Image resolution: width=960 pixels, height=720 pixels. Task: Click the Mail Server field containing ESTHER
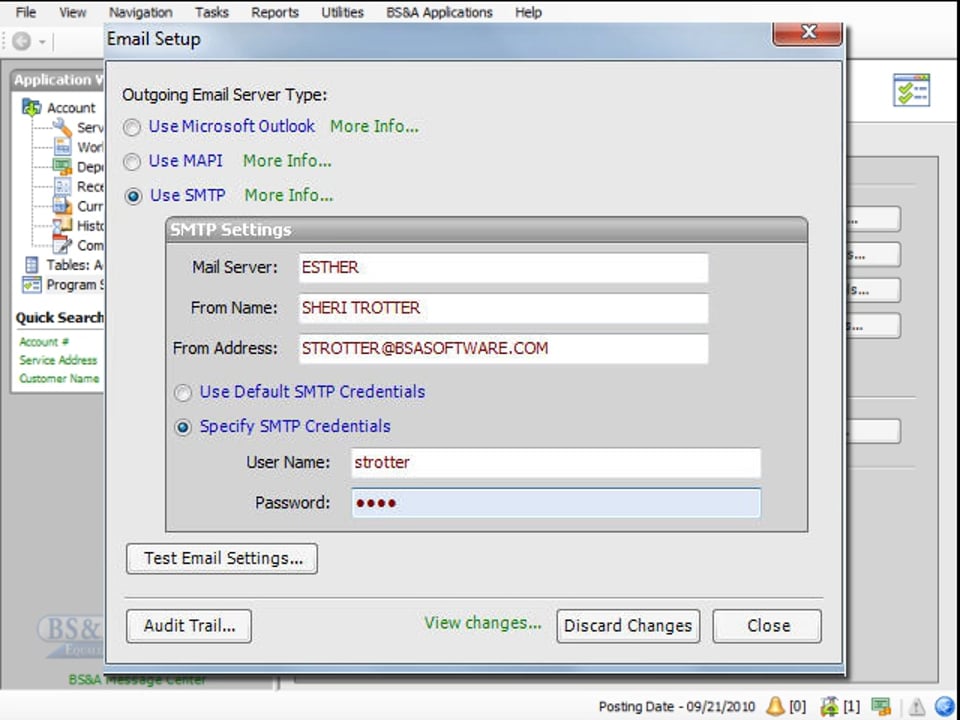point(503,268)
